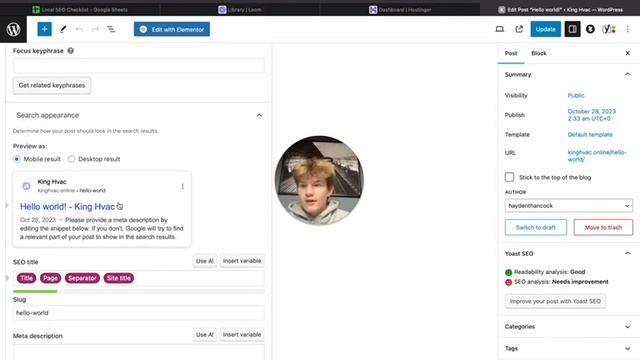Click the King Hvac favicon in preview
Screen dimensions: 640x360
(x=26, y=186)
